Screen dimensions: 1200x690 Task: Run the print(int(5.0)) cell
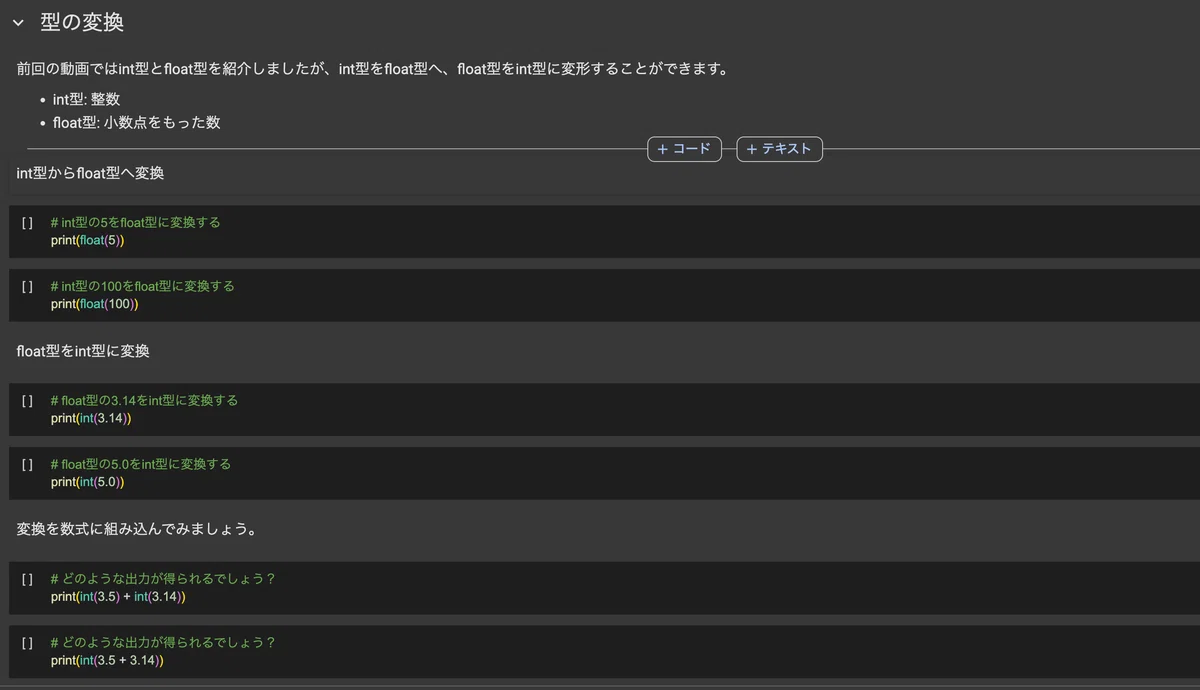pos(27,464)
